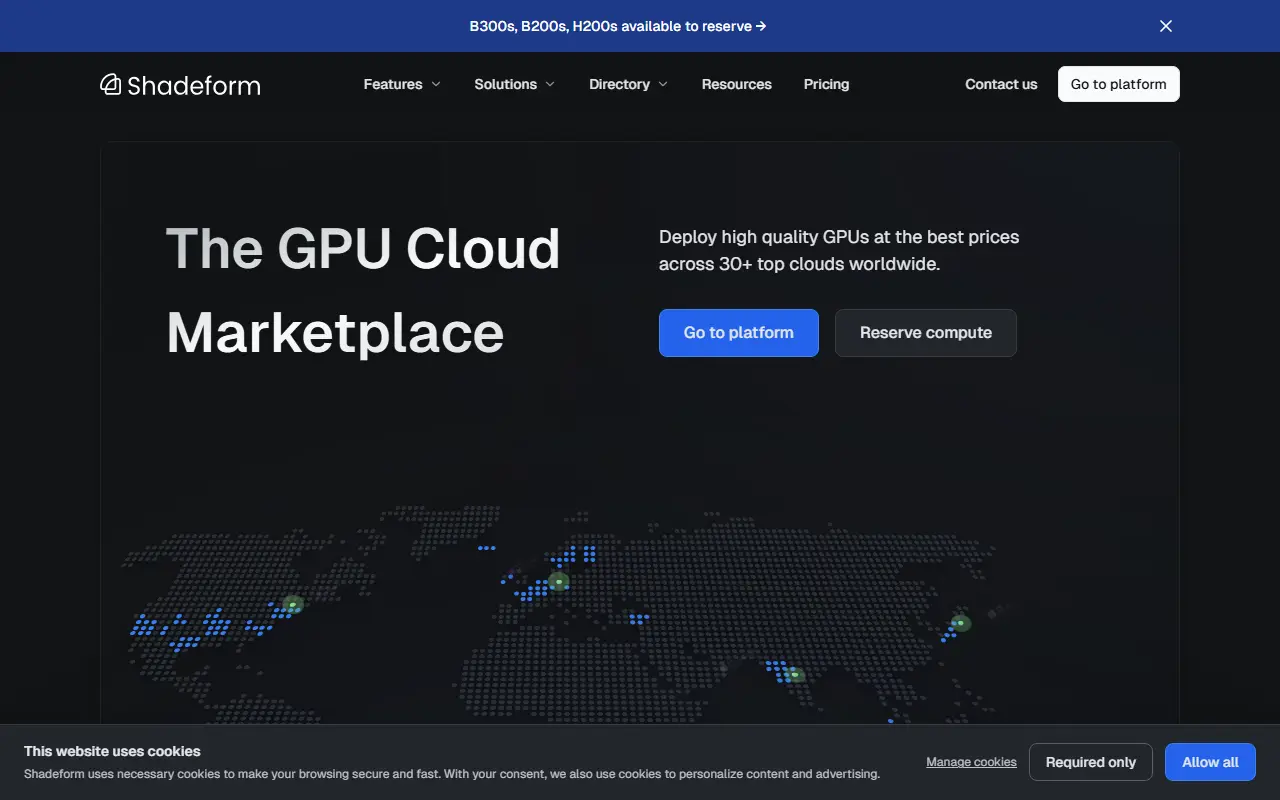Open the Solutions menu
Screen dimensions: 1280x800
515,84
